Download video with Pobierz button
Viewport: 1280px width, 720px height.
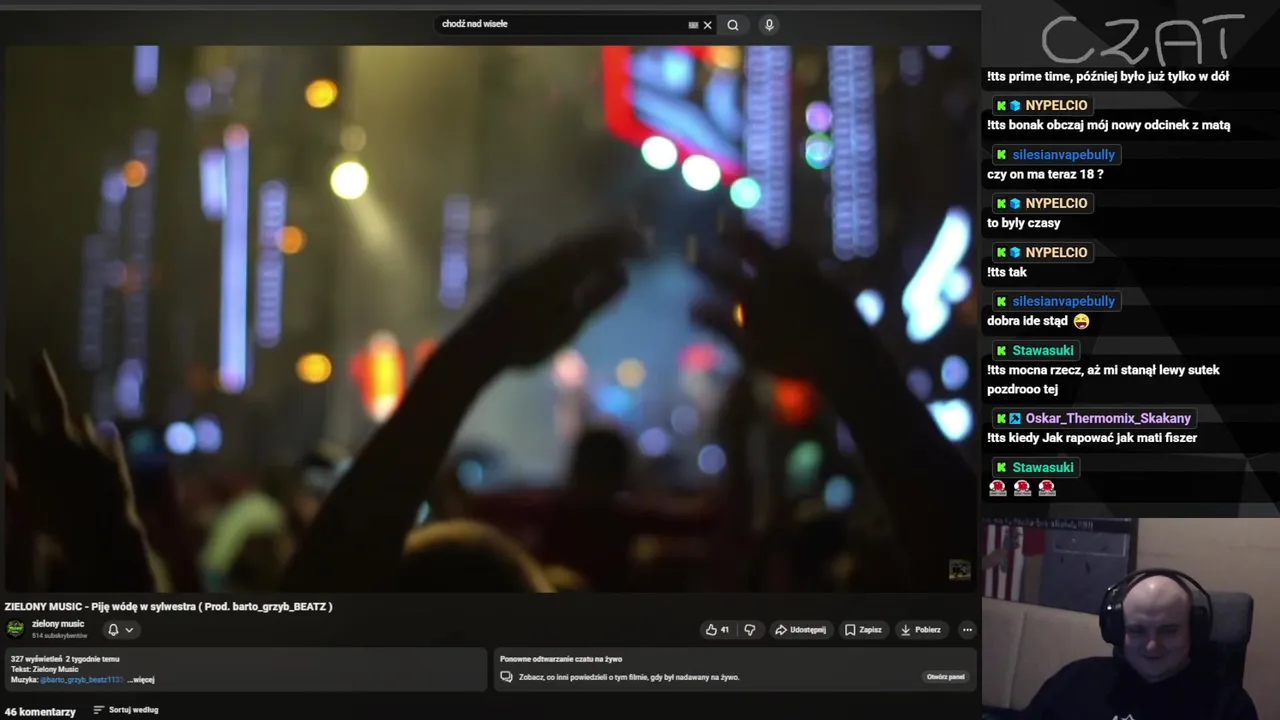point(921,630)
